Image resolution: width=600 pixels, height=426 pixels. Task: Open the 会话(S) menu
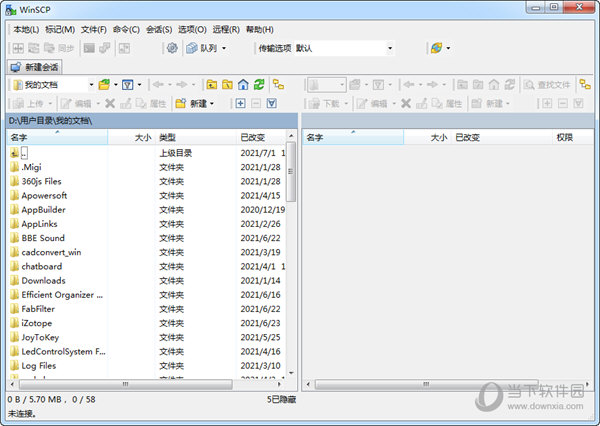pyautogui.click(x=159, y=29)
